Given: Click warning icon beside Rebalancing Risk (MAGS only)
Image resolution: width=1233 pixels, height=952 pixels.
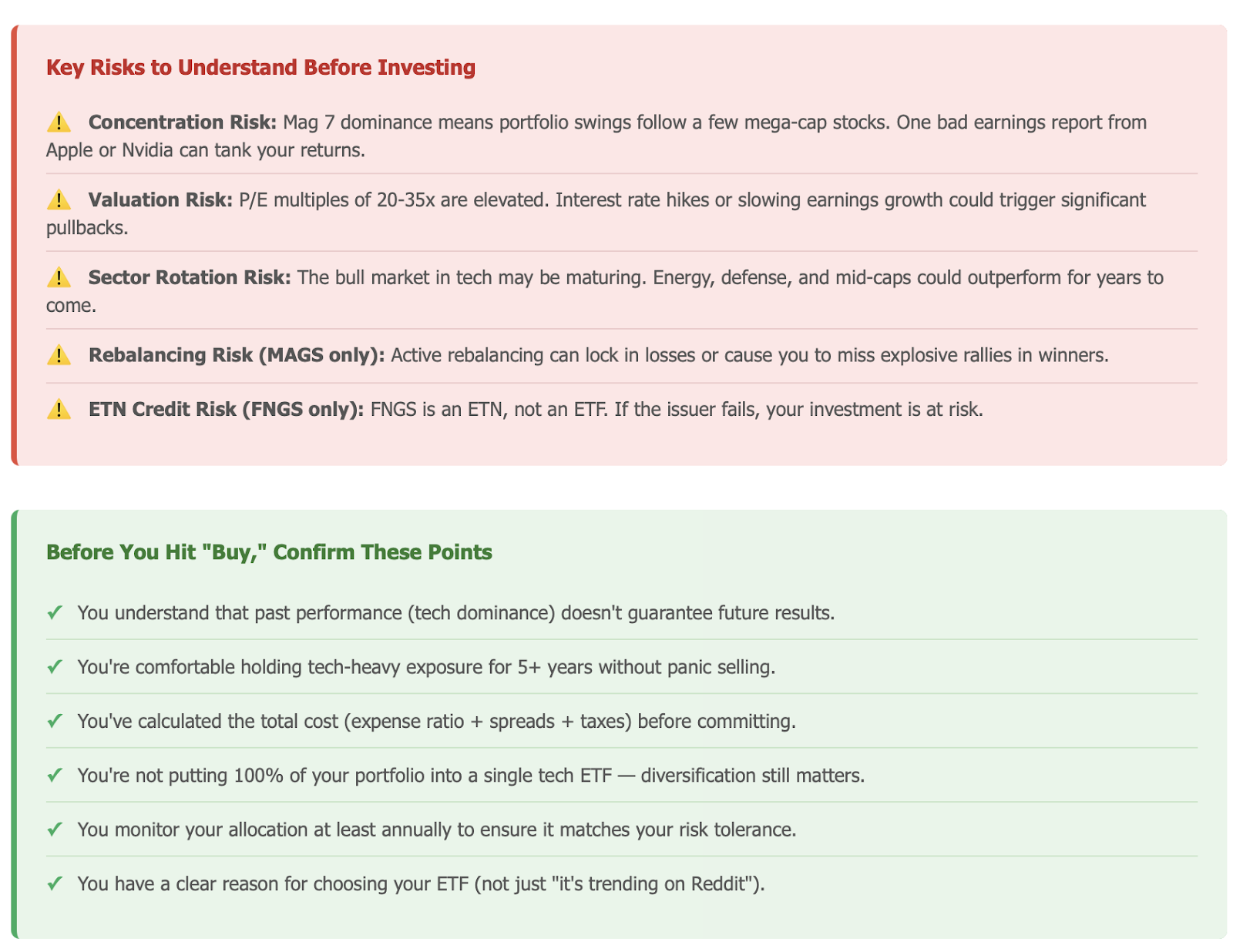Looking at the screenshot, I should click(59, 355).
